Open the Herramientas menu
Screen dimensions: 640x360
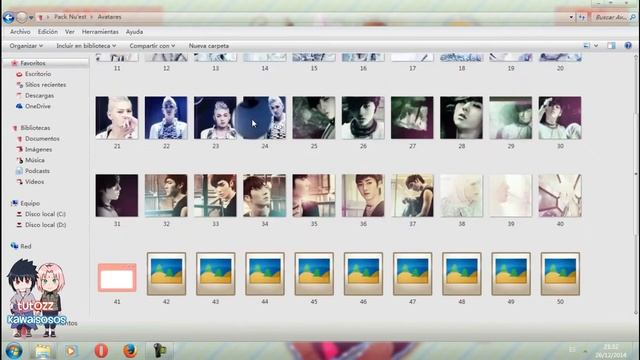click(100, 31)
